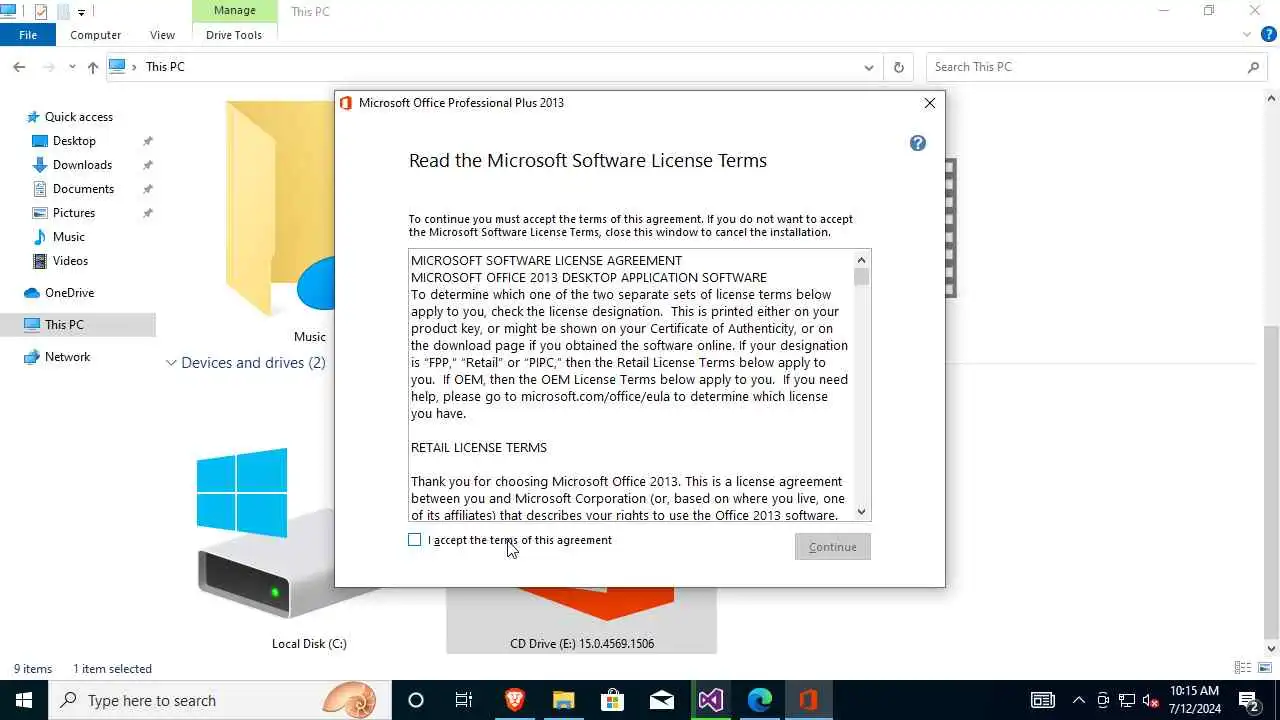Open Downloads in the navigation pane
1280x720 pixels.
pos(82,165)
